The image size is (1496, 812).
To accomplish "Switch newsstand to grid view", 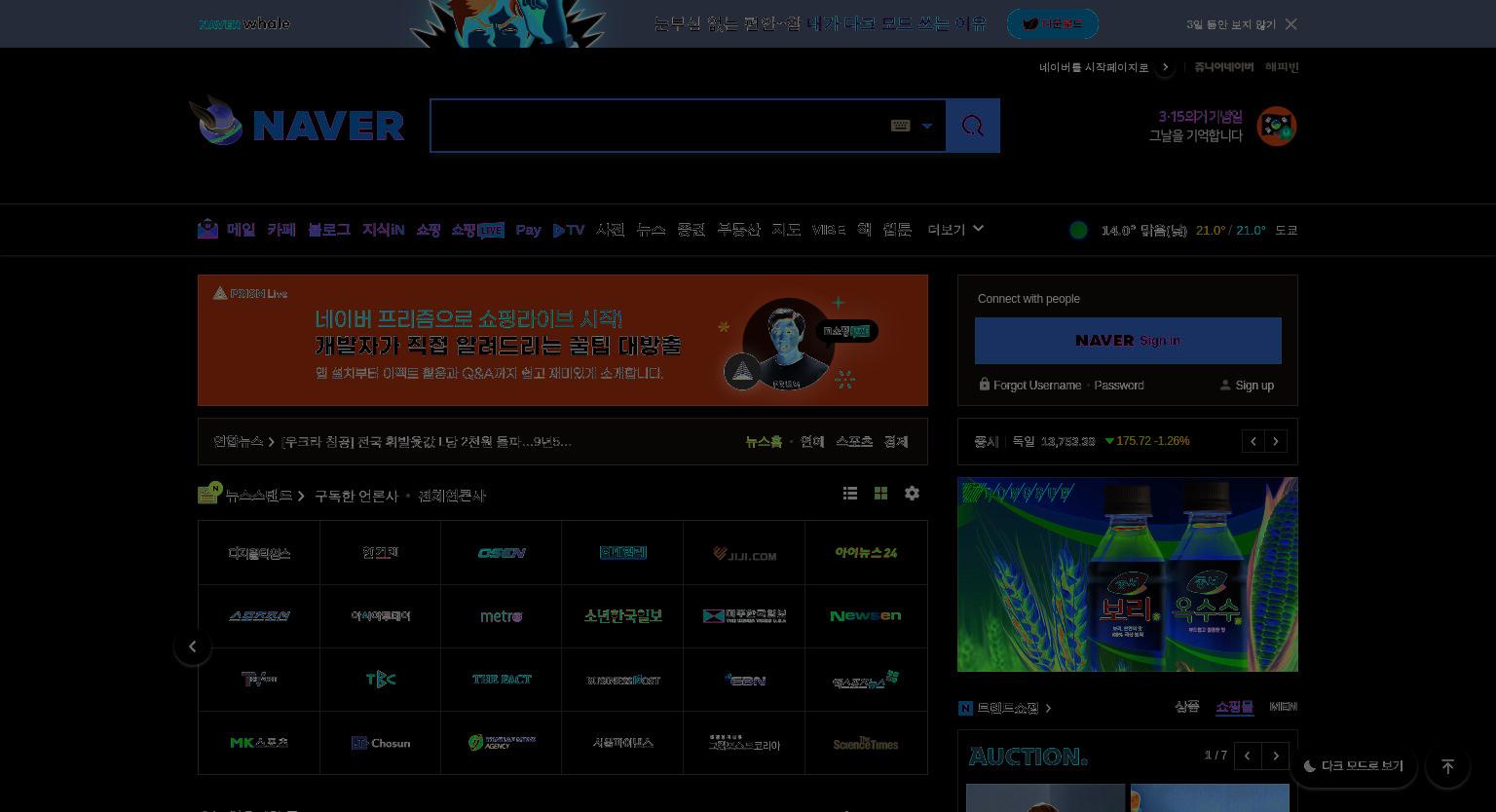I will 880,494.
